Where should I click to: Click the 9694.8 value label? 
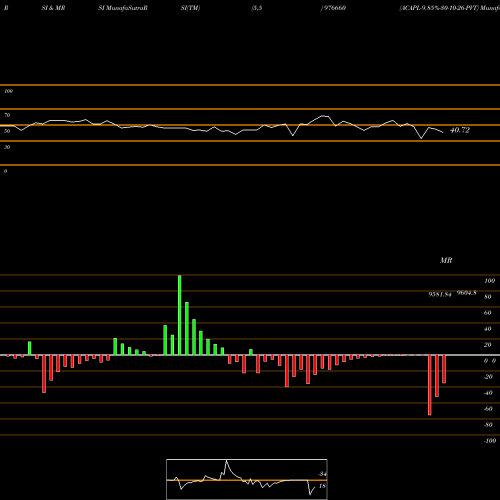click(x=466, y=293)
